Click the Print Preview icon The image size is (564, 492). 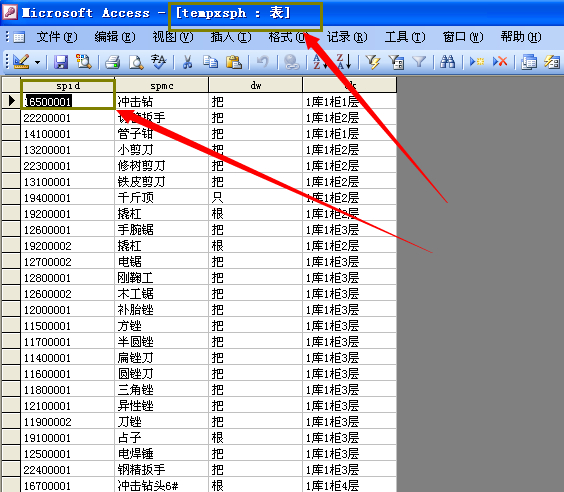136,62
